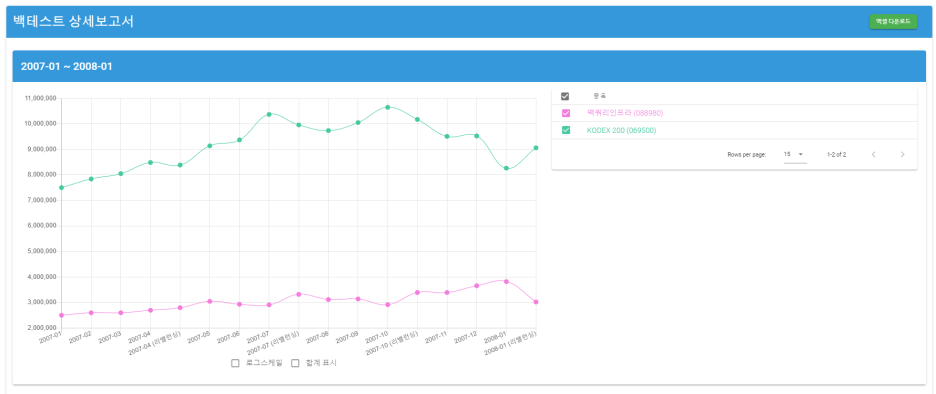The height and width of the screenshot is (394, 936).
Task: Uncheck the KODEX 200 (069500) checkbox
Action: tap(565, 130)
